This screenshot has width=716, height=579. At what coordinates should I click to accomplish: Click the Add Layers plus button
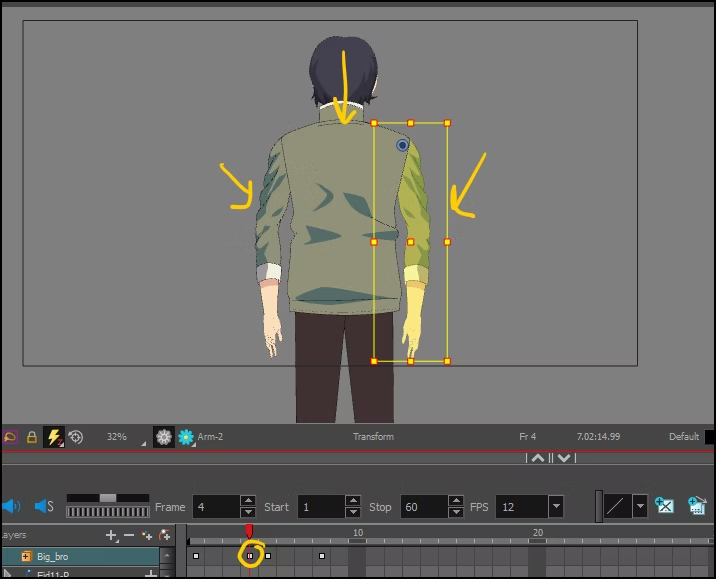tap(111, 535)
